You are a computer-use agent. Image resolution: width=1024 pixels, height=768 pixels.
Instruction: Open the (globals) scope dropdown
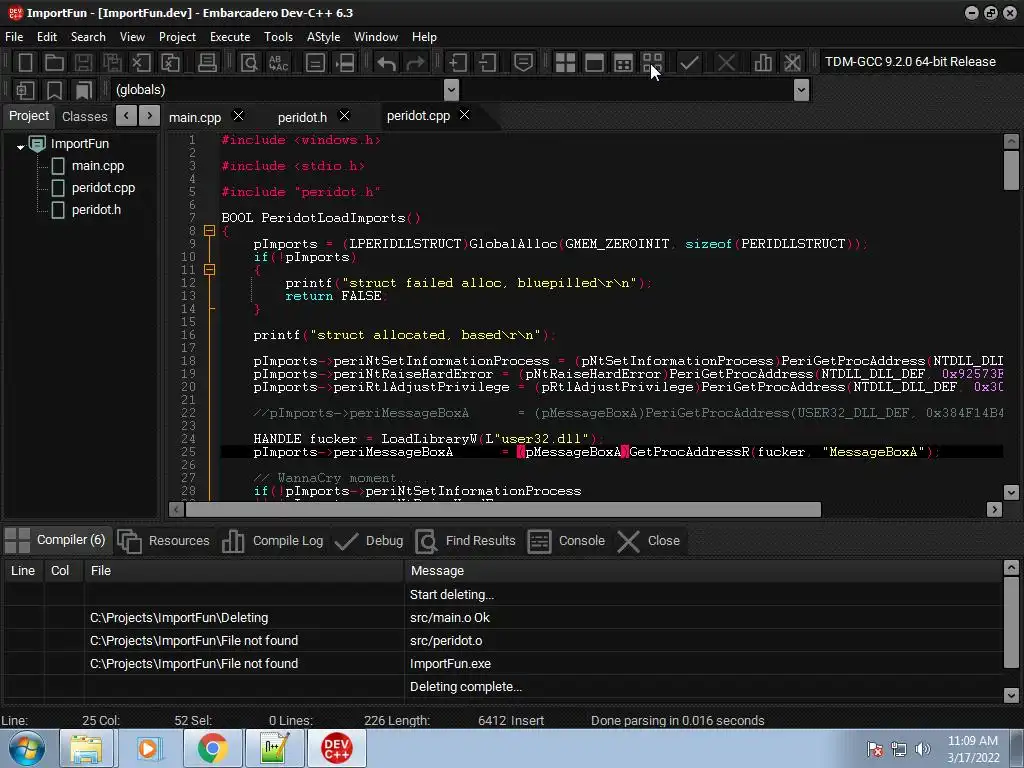click(x=450, y=90)
